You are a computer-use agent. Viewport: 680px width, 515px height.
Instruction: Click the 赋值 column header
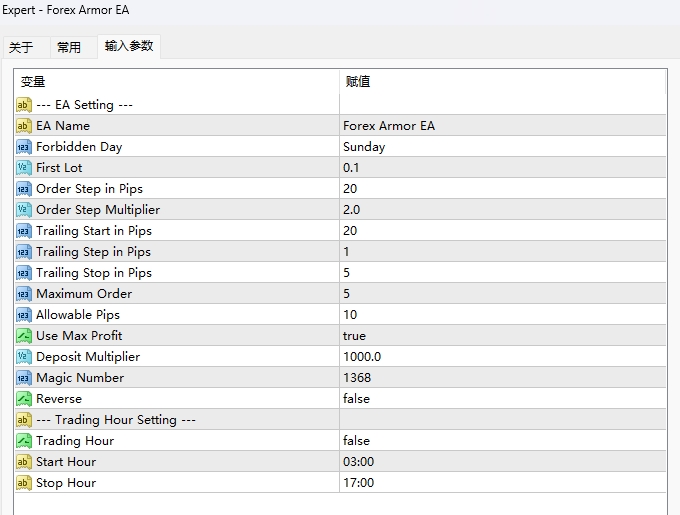point(503,81)
